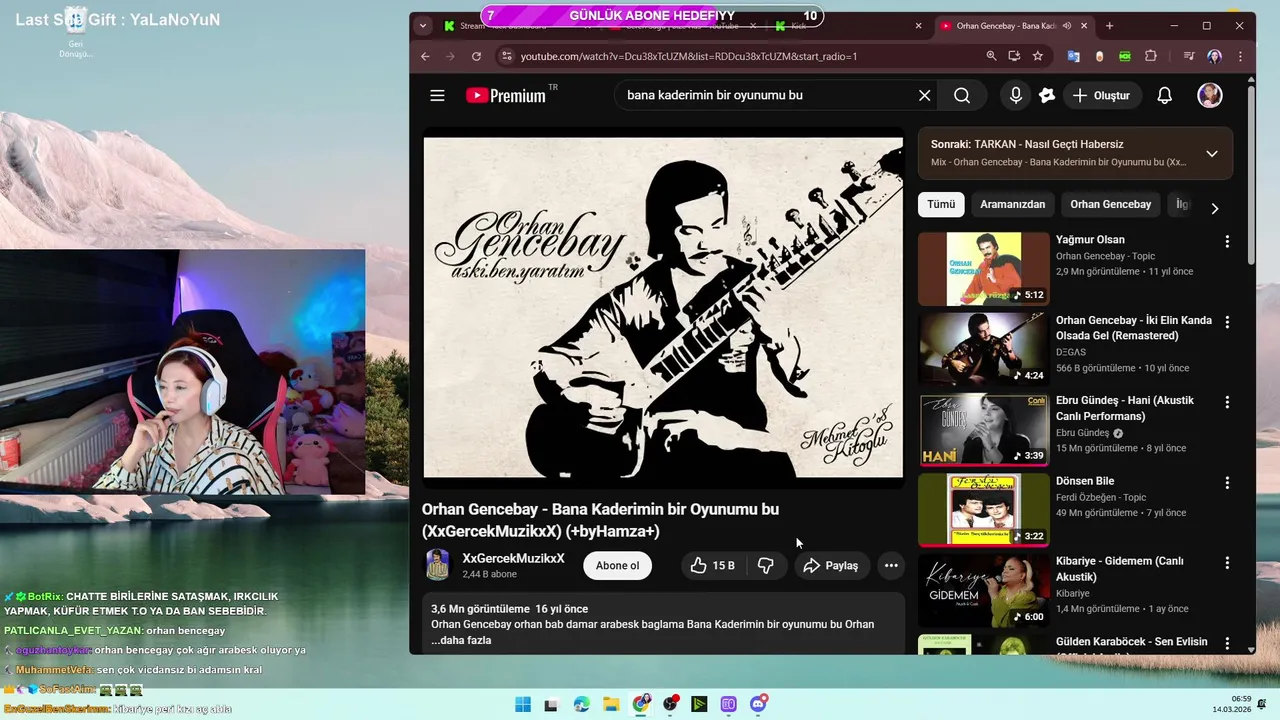Dislike the Orhan Gencebay video
1280x720 pixels.
click(766, 566)
